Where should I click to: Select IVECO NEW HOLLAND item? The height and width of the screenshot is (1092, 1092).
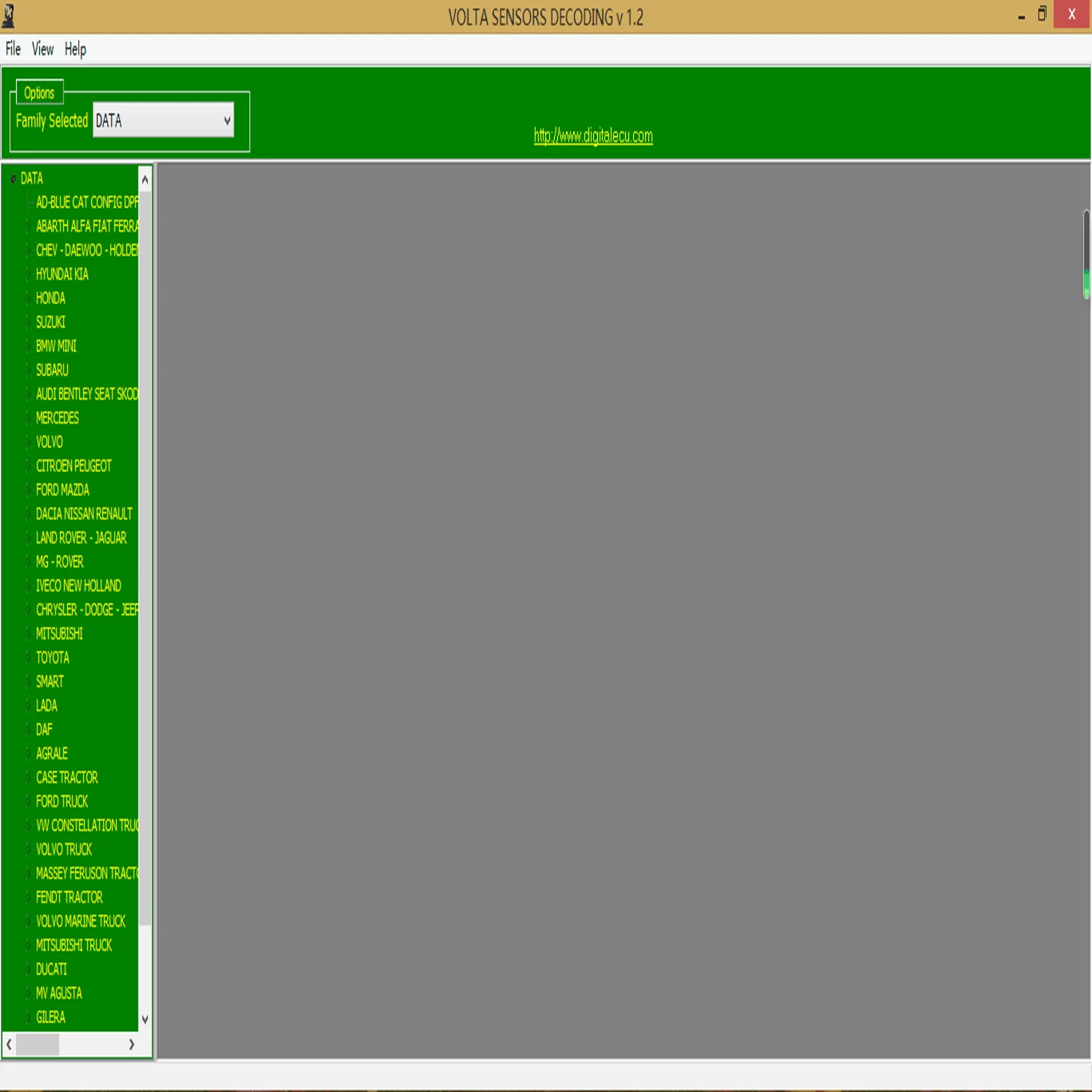78,586
